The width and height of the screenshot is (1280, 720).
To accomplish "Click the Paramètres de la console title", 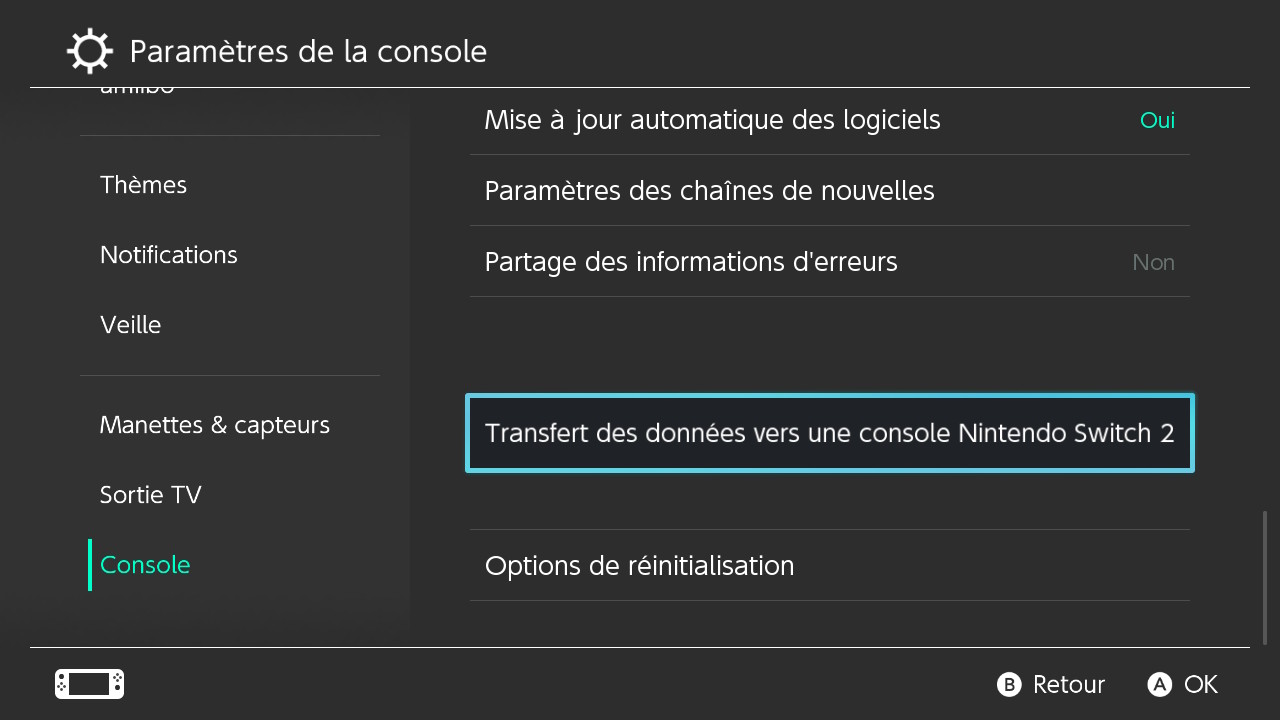I will (308, 51).
